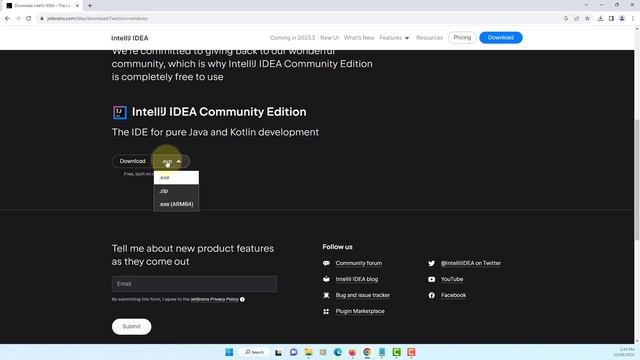
Task: Open the YouTube link
Action: tap(452, 279)
